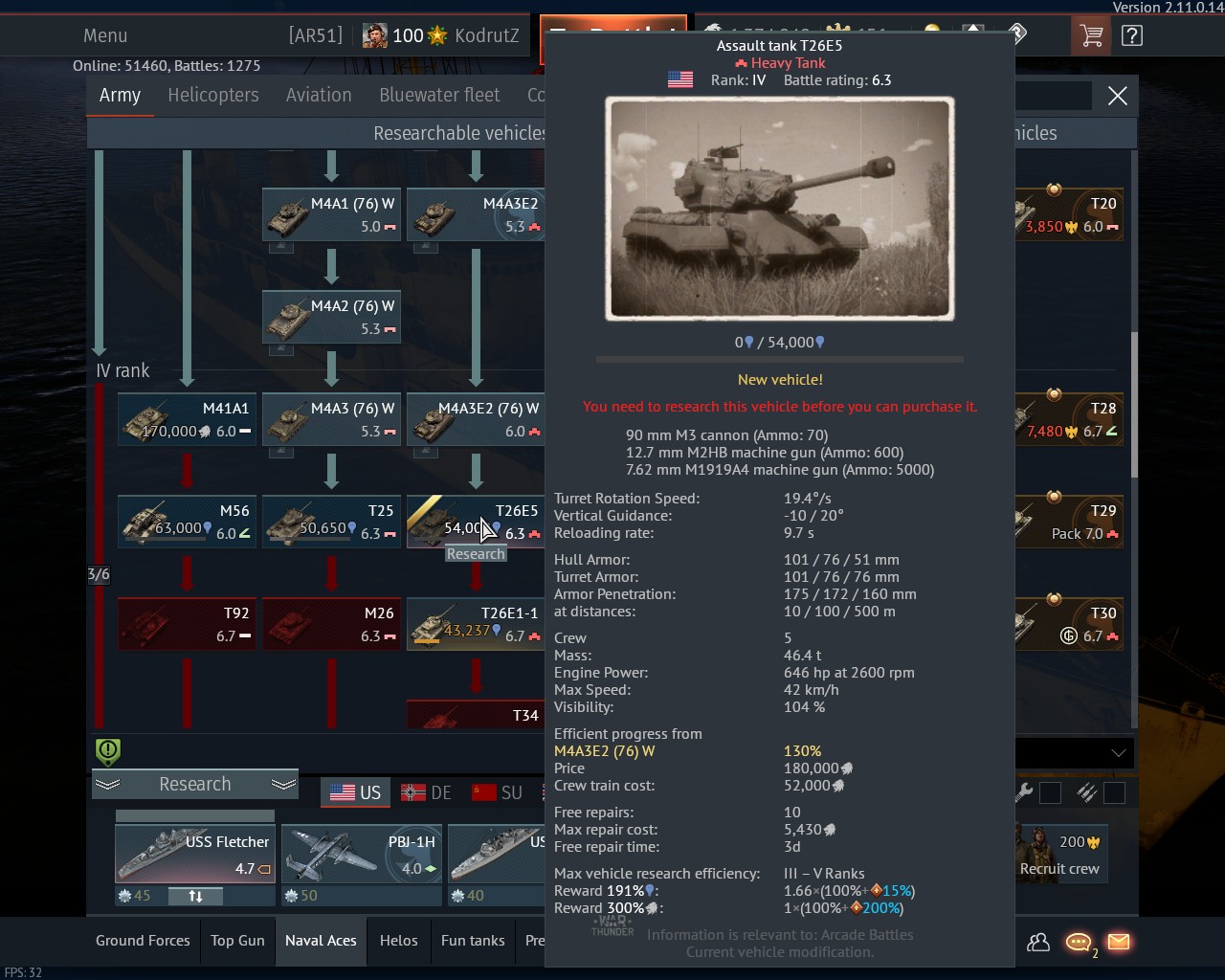This screenshot has height=980, width=1225.
Task: Click the T26E5 research progress bar
Action: pos(779,360)
